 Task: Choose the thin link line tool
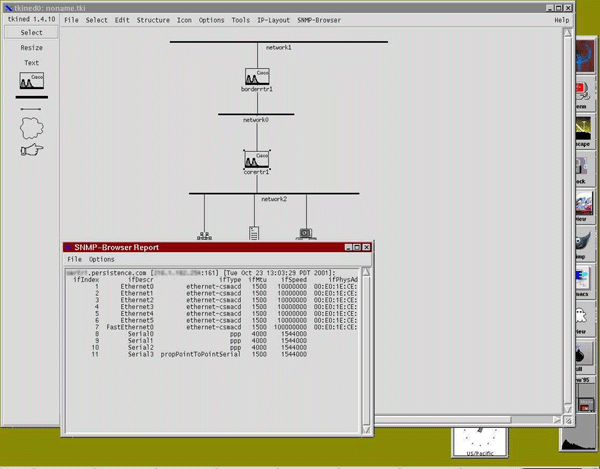point(31,109)
